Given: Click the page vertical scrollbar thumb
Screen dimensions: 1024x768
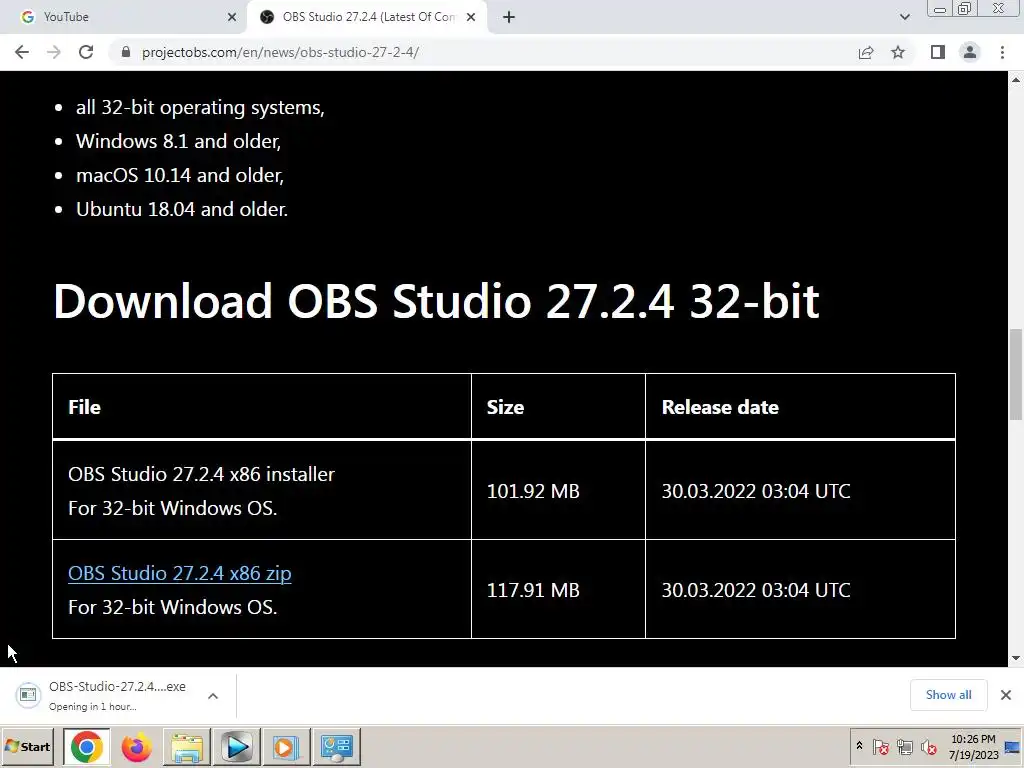Looking at the screenshot, I should 1016,376.
